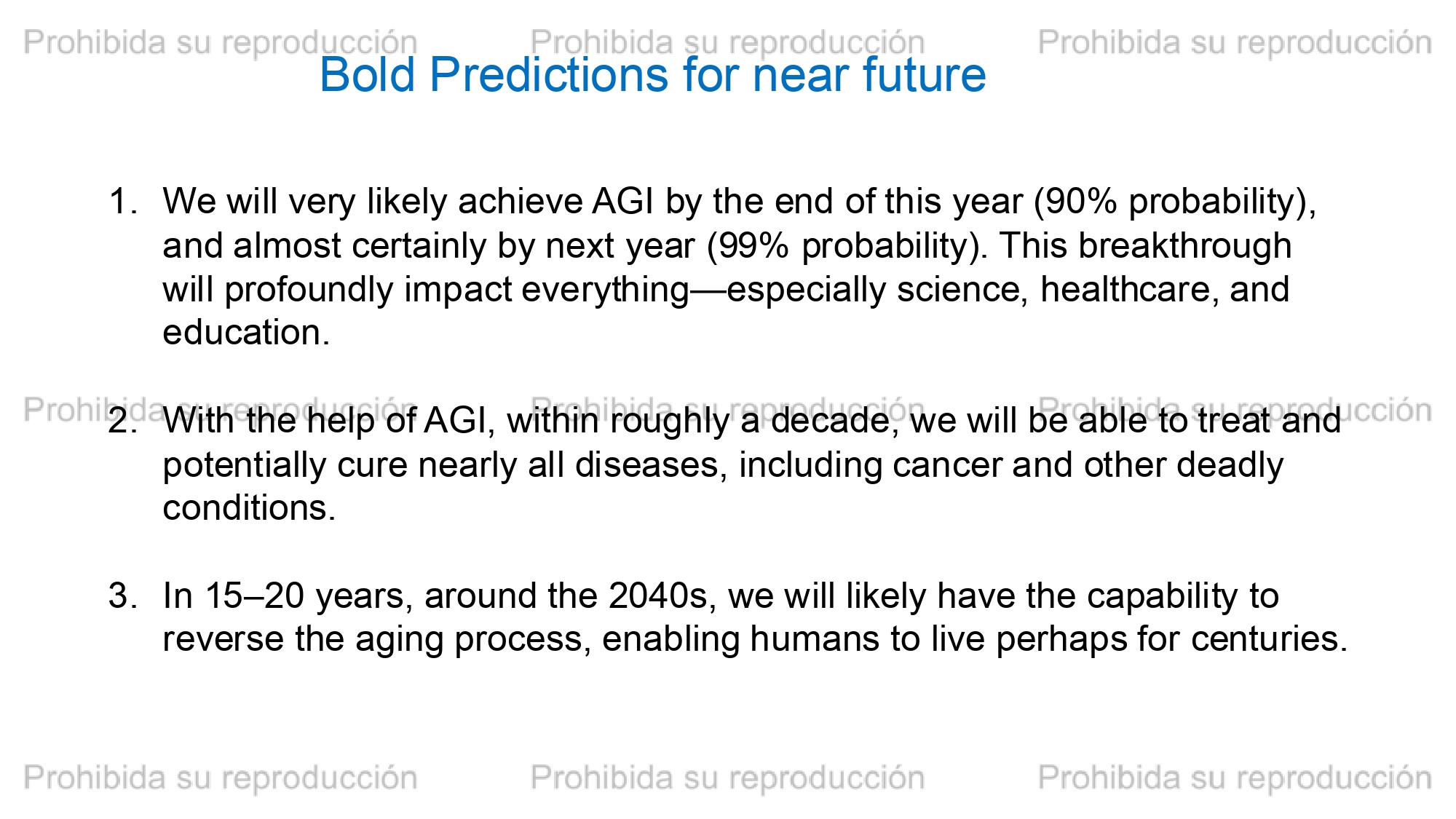1456x819 pixels.
Task: Select list number 2 marker
Action: (x=123, y=421)
